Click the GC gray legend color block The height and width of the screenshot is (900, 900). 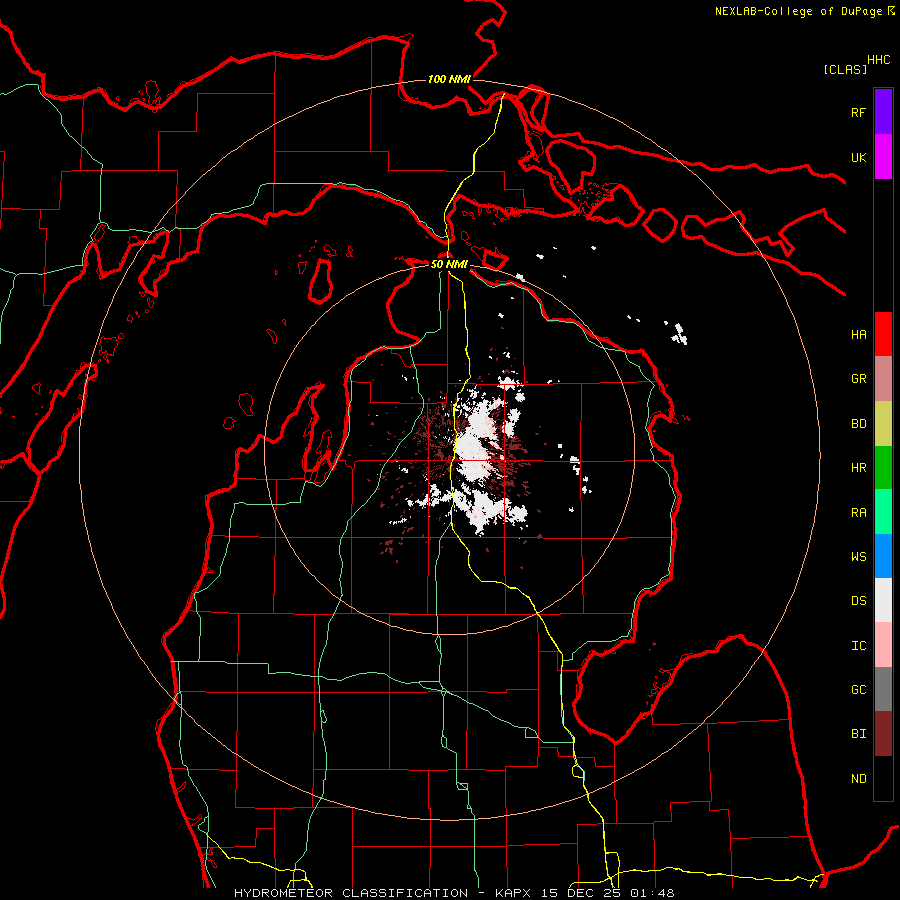click(x=883, y=689)
